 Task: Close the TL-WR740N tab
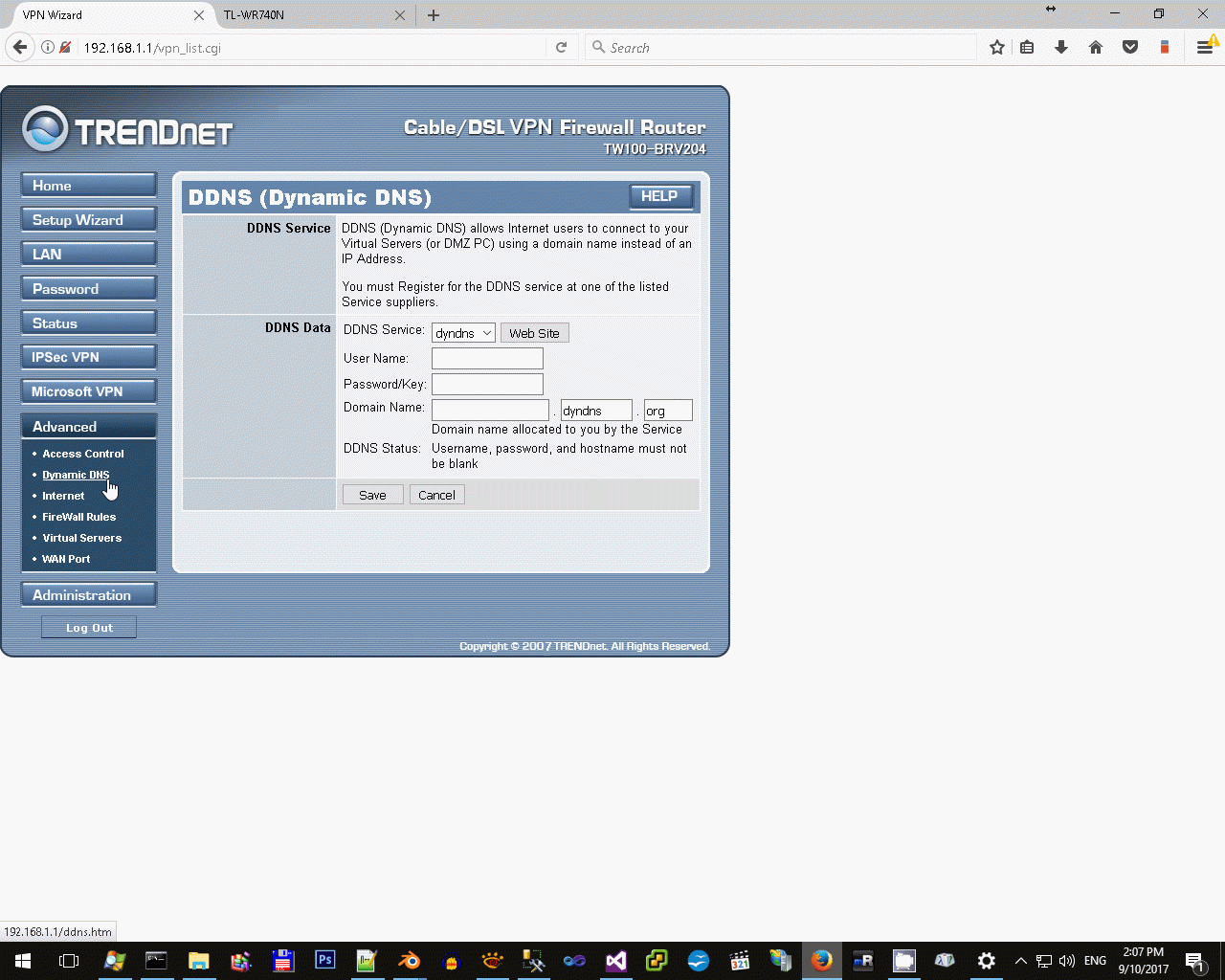pos(400,15)
